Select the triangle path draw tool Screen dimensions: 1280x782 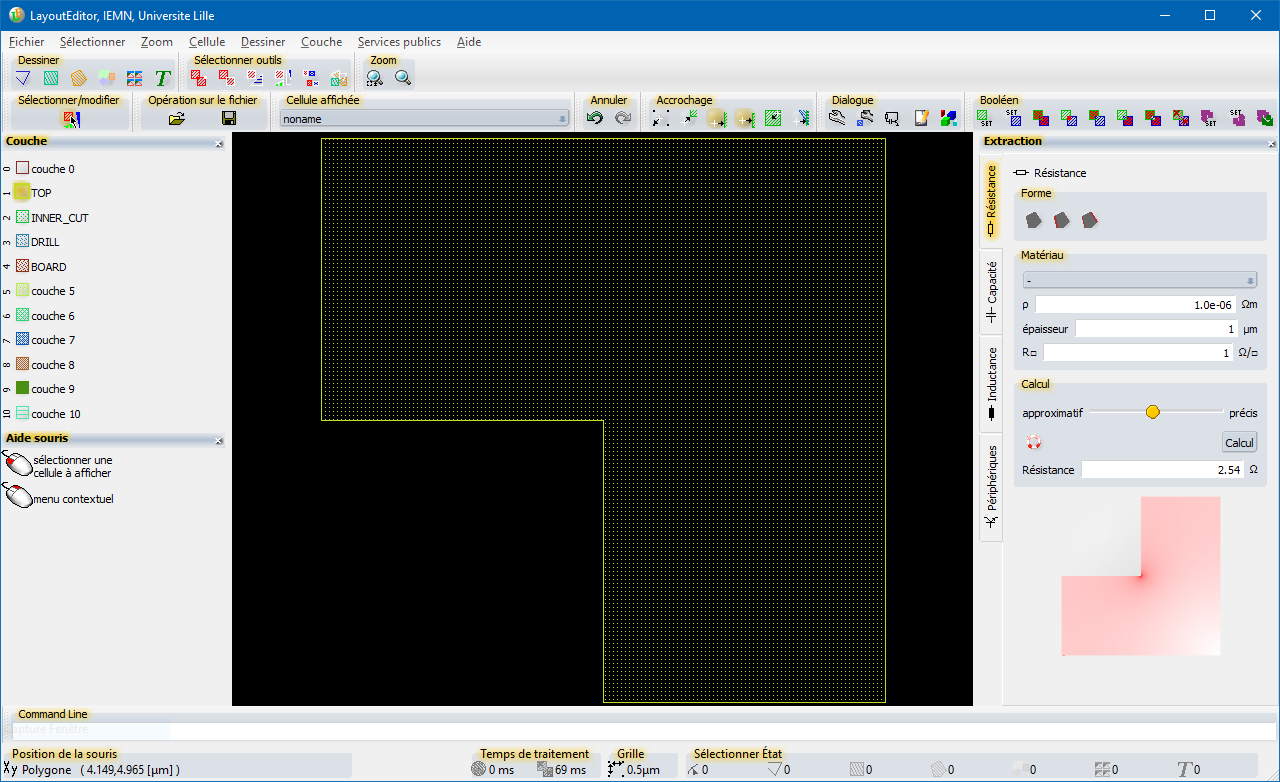pos(23,78)
